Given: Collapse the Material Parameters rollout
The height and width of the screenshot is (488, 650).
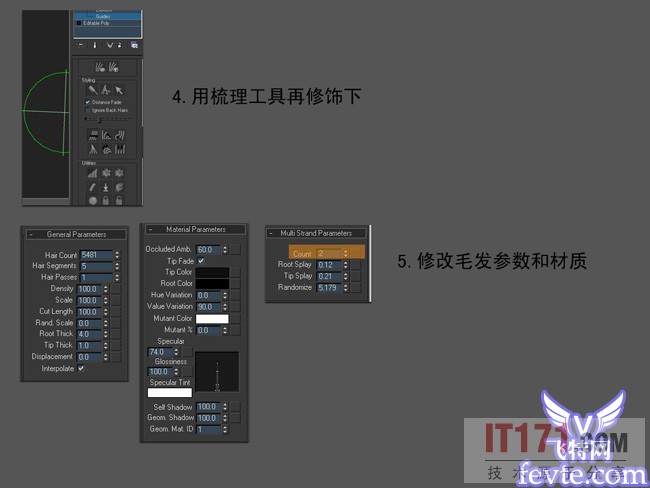Looking at the screenshot, I should pos(147,229).
